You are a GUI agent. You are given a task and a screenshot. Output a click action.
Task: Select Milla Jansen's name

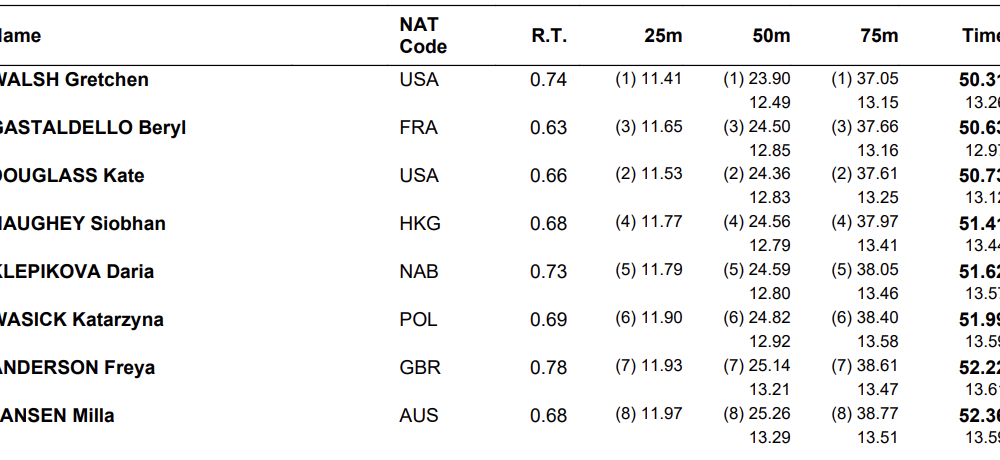pyautogui.click(x=57, y=416)
